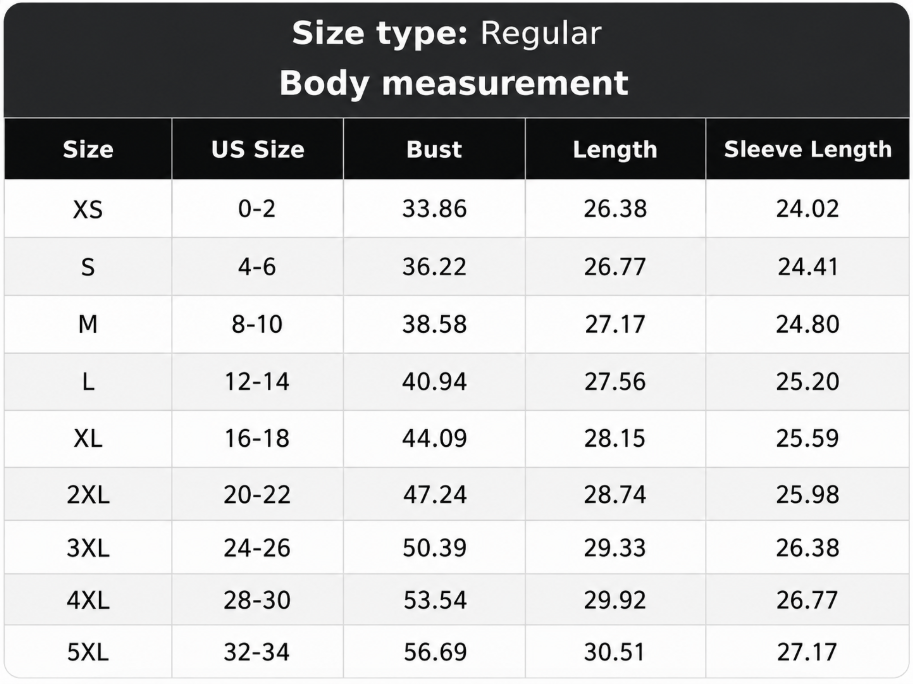Click the US Size column header

[x=257, y=150]
